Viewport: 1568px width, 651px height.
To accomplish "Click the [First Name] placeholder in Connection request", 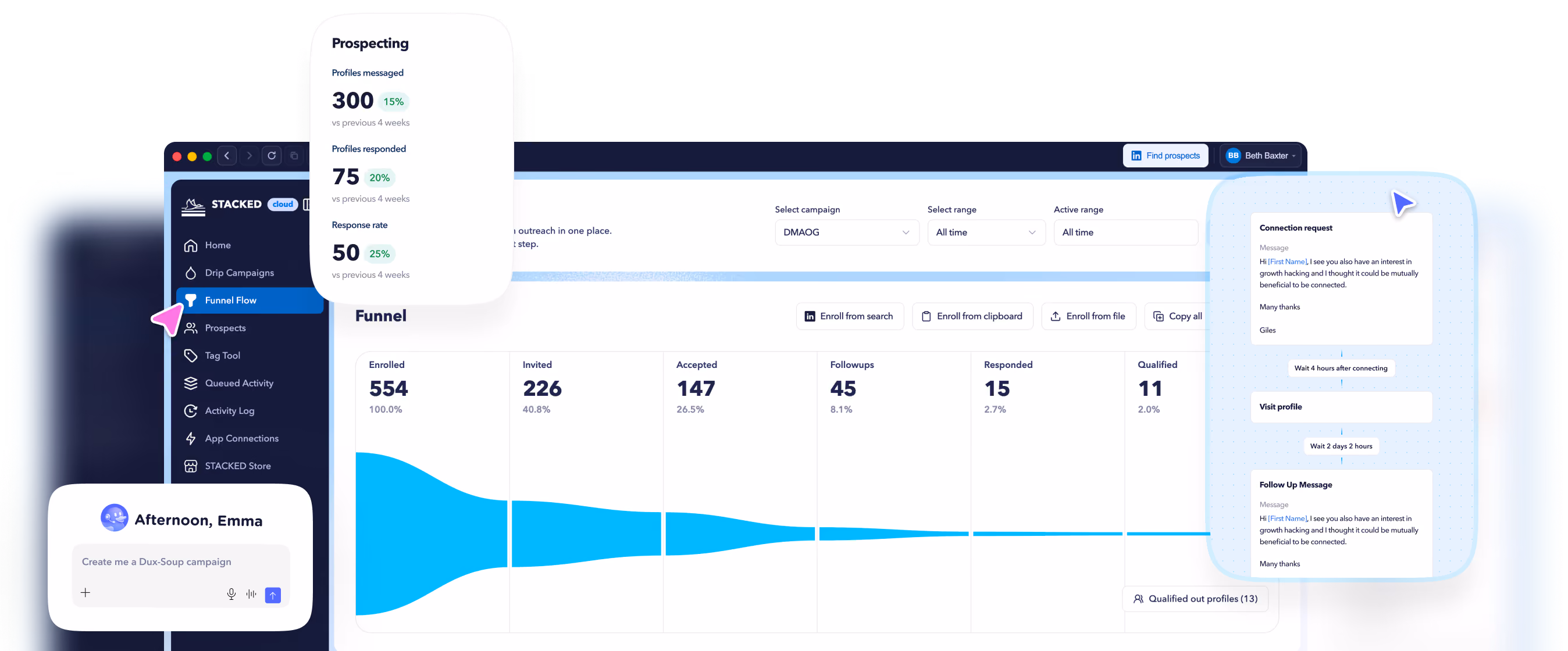I will click(x=1288, y=262).
